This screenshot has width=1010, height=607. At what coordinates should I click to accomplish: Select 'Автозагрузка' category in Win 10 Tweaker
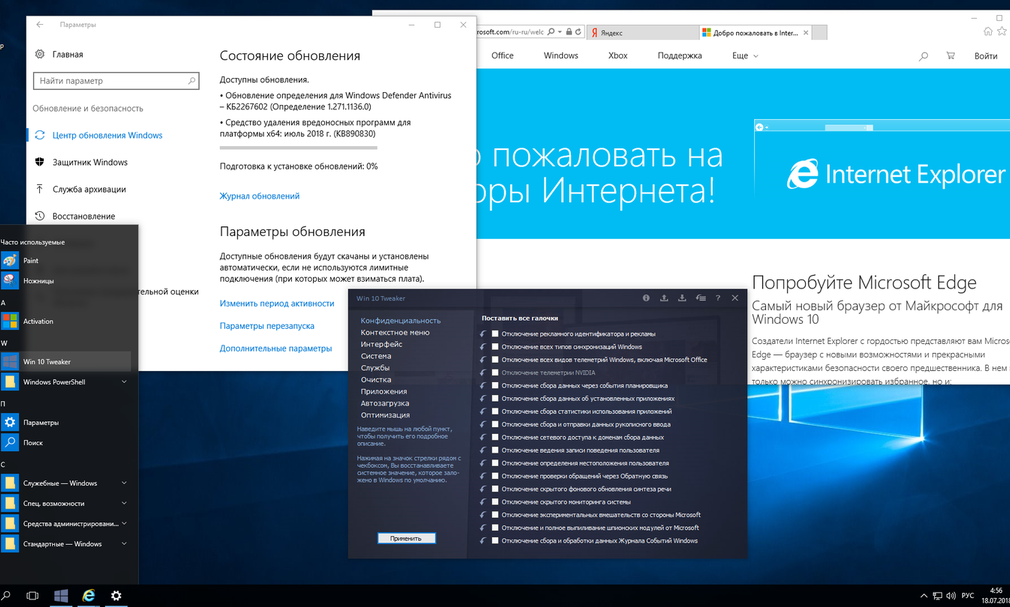[385, 403]
